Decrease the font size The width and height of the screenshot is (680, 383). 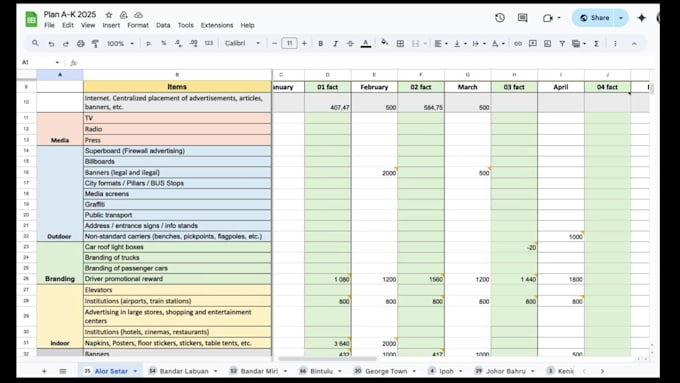(x=275, y=43)
